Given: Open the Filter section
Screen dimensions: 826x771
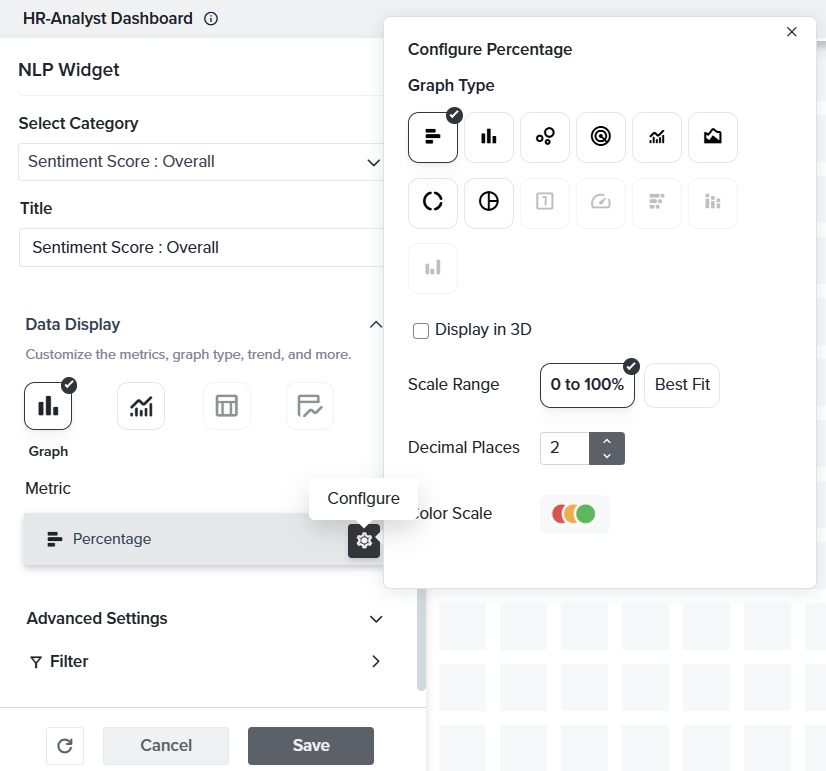Looking at the screenshot, I should (376, 661).
